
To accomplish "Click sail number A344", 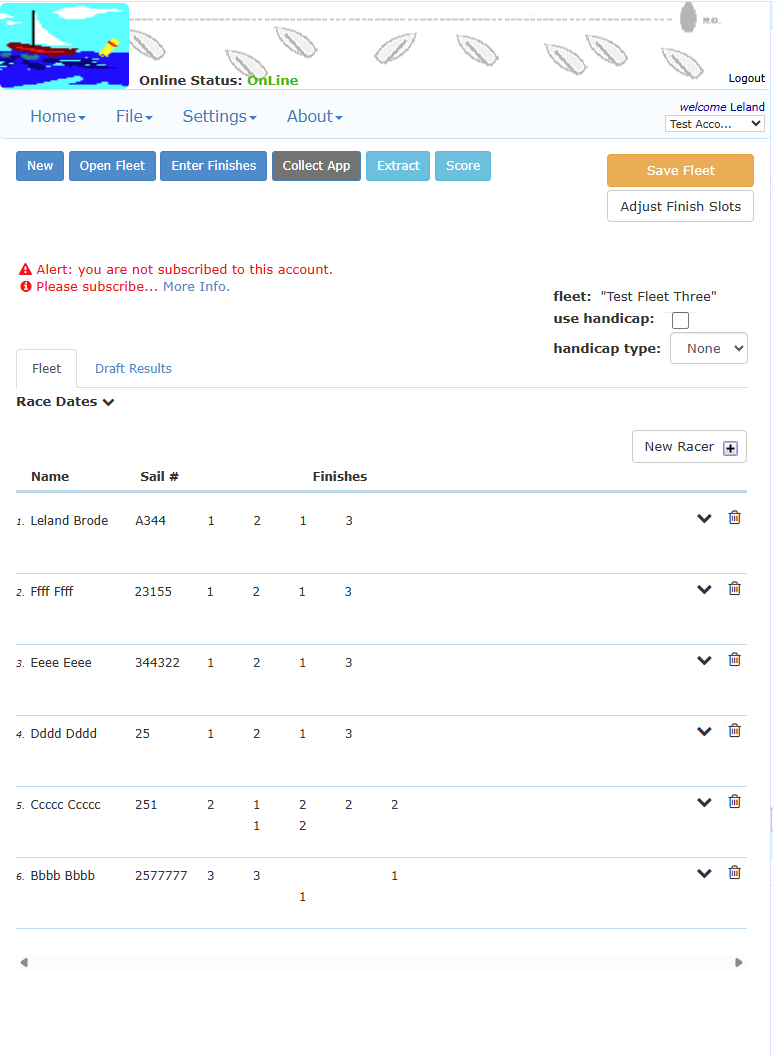I will click(150, 520).
